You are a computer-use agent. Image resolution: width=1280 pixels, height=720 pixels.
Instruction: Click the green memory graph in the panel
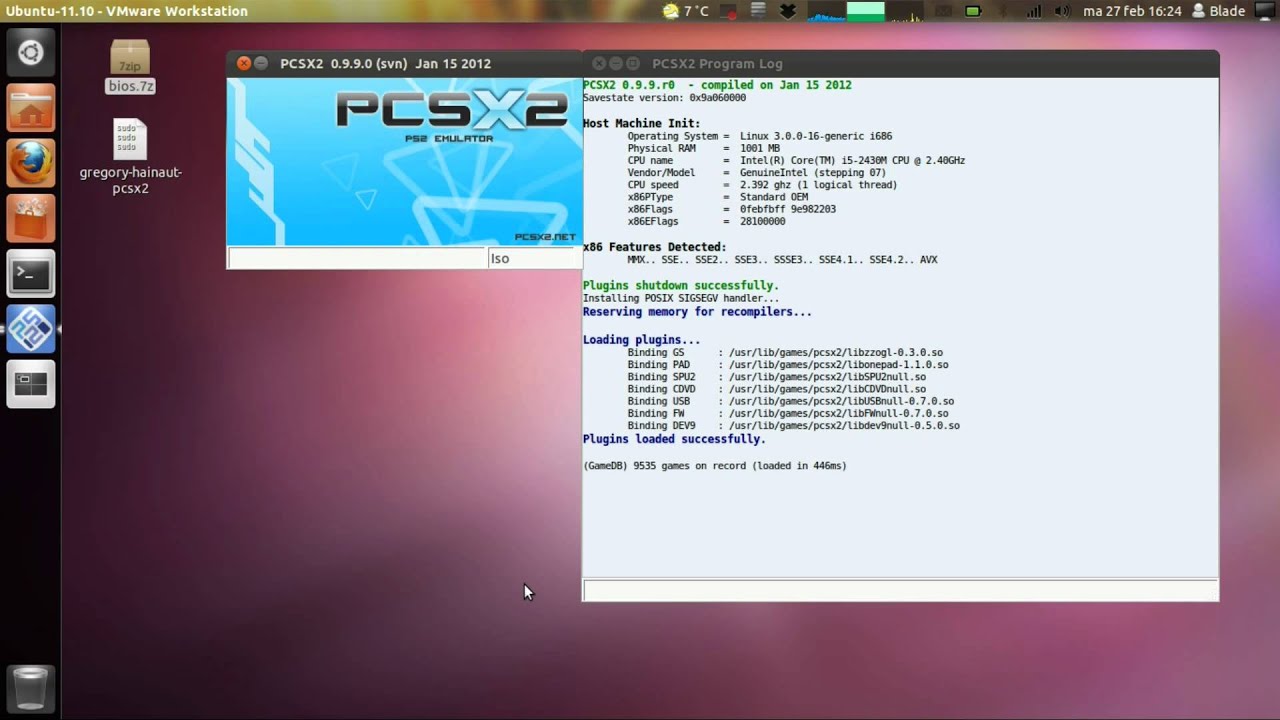(866, 11)
